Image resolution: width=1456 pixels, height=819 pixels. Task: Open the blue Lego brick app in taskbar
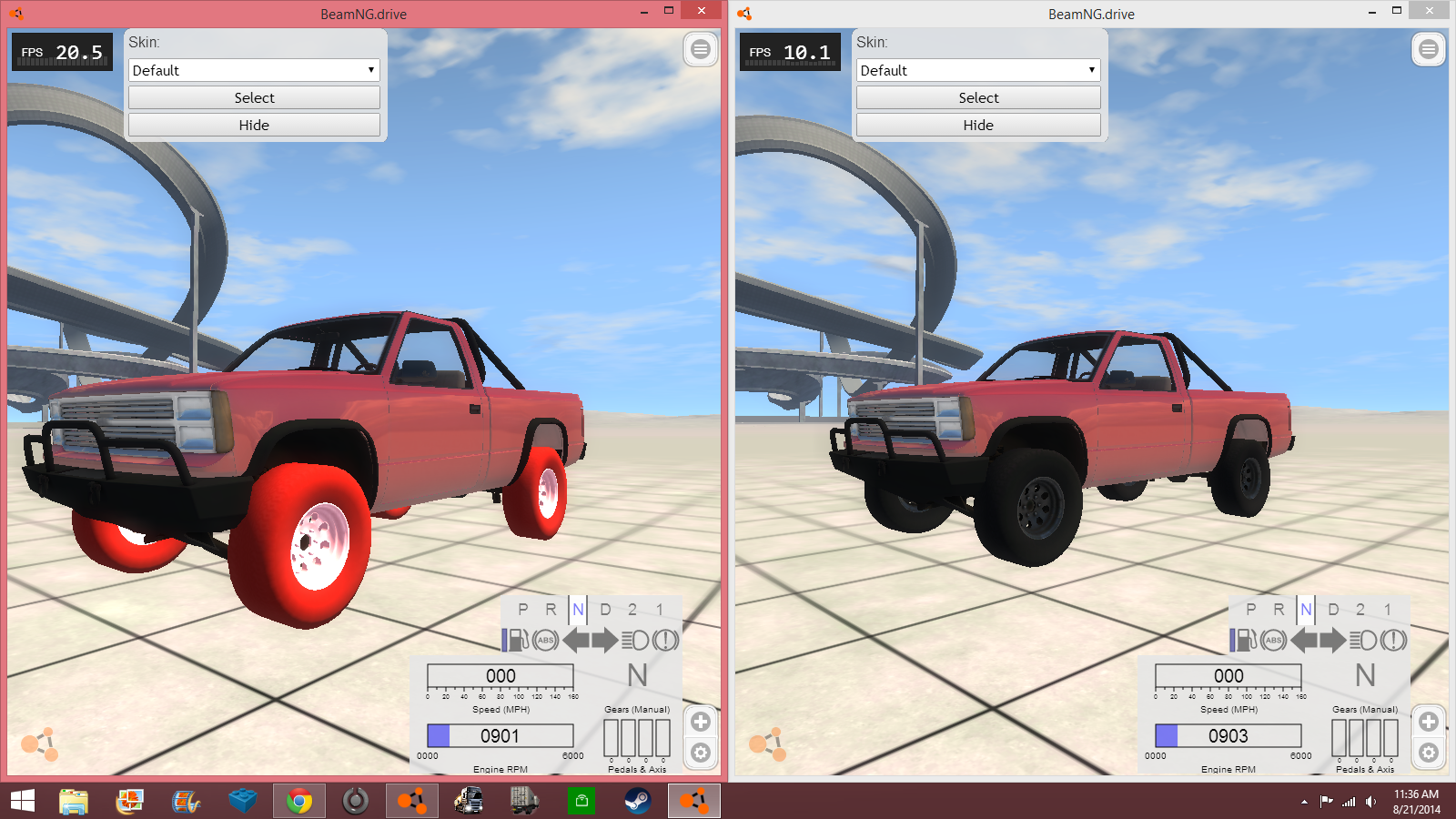coord(243,801)
